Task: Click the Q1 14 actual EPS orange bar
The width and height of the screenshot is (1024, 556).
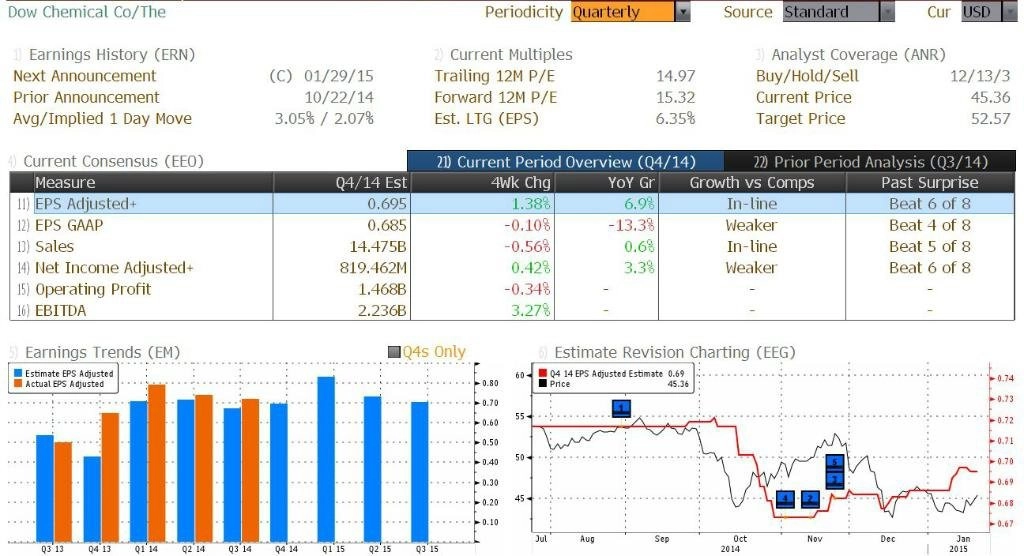Action: pyautogui.click(x=157, y=463)
